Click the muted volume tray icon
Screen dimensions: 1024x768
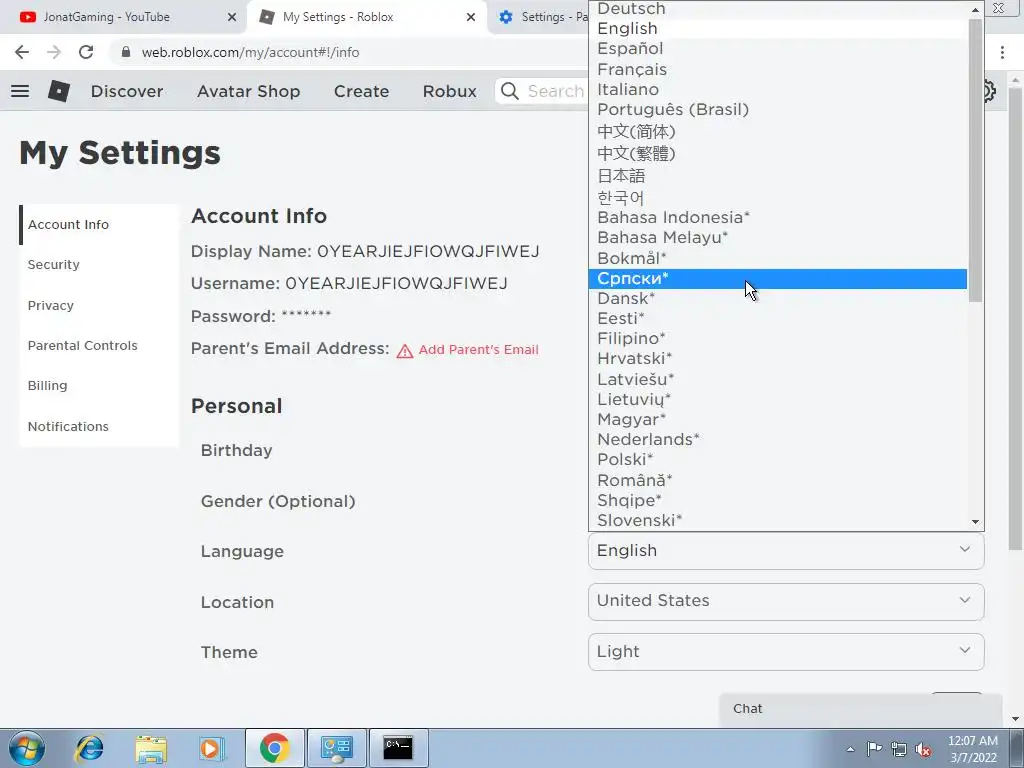[x=923, y=749]
